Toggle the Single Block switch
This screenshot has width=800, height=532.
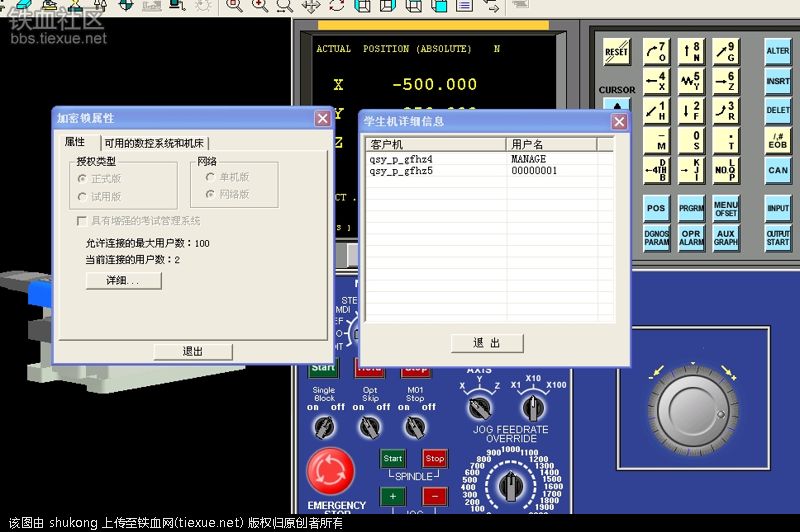[x=324, y=428]
